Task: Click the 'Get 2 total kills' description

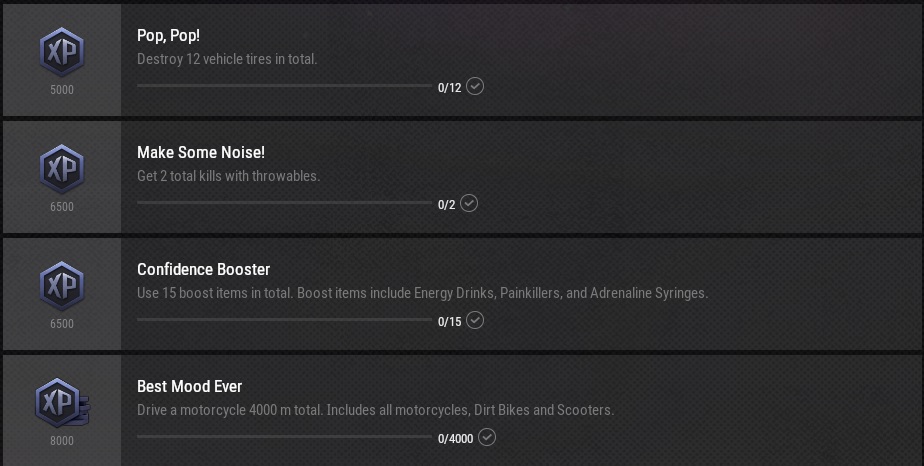Action: coord(228,176)
